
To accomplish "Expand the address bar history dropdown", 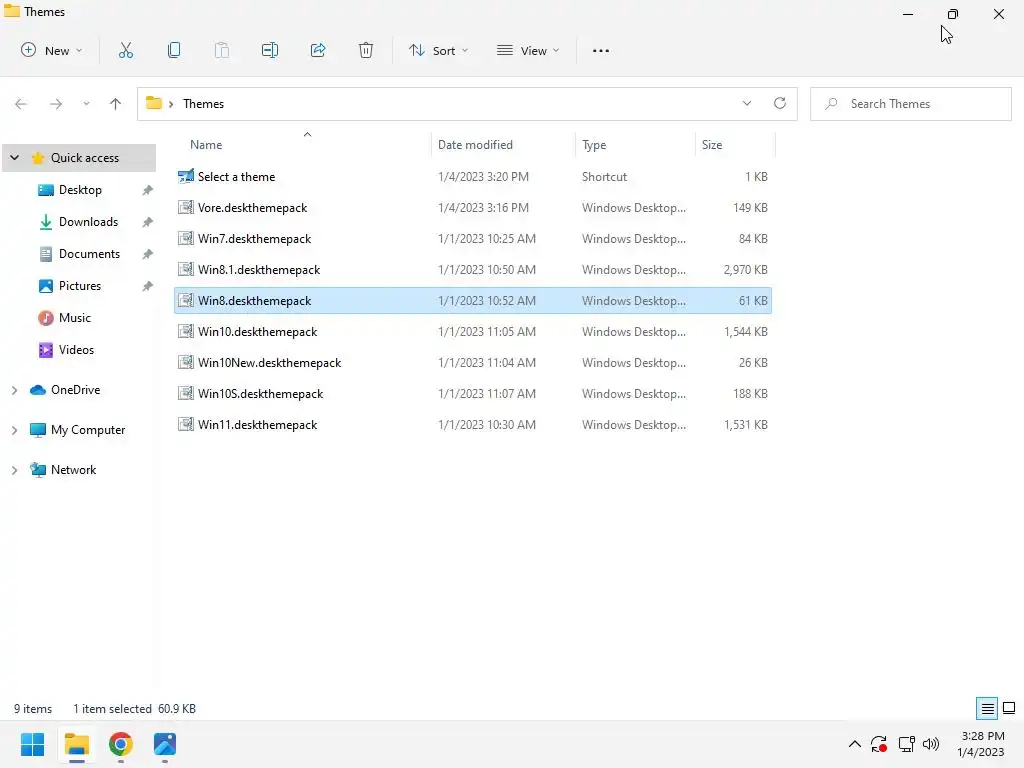I will pyautogui.click(x=746, y=103).
